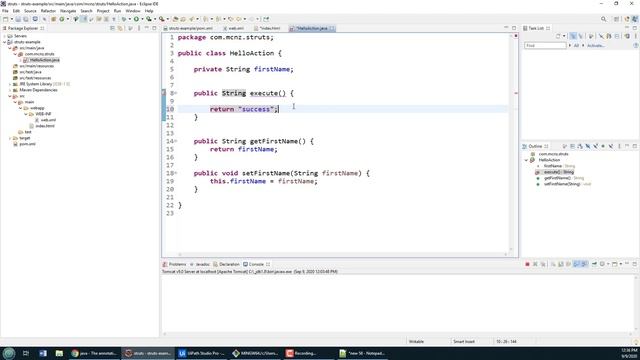
Task: Select src/main/resources folder
Action: point(36,66)
